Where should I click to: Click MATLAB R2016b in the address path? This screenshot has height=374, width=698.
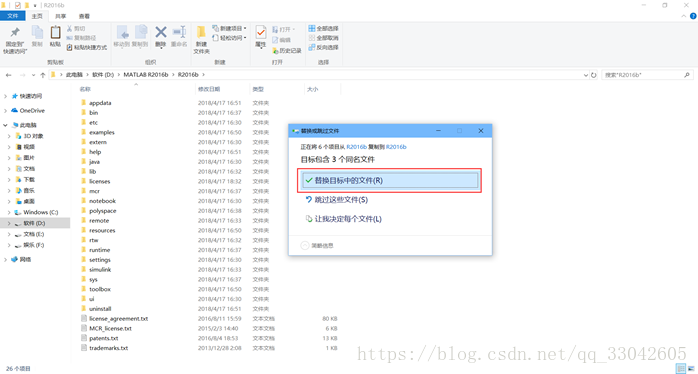tap(146, 75)
